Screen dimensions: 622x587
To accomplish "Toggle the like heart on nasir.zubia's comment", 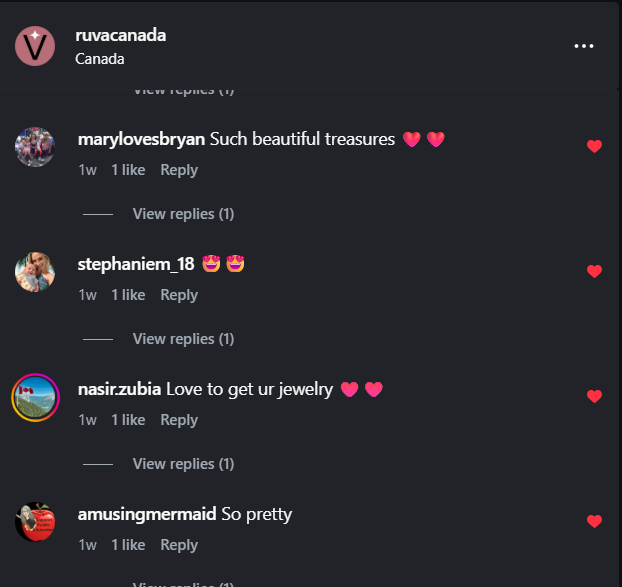I will click(x=594, y=396).
